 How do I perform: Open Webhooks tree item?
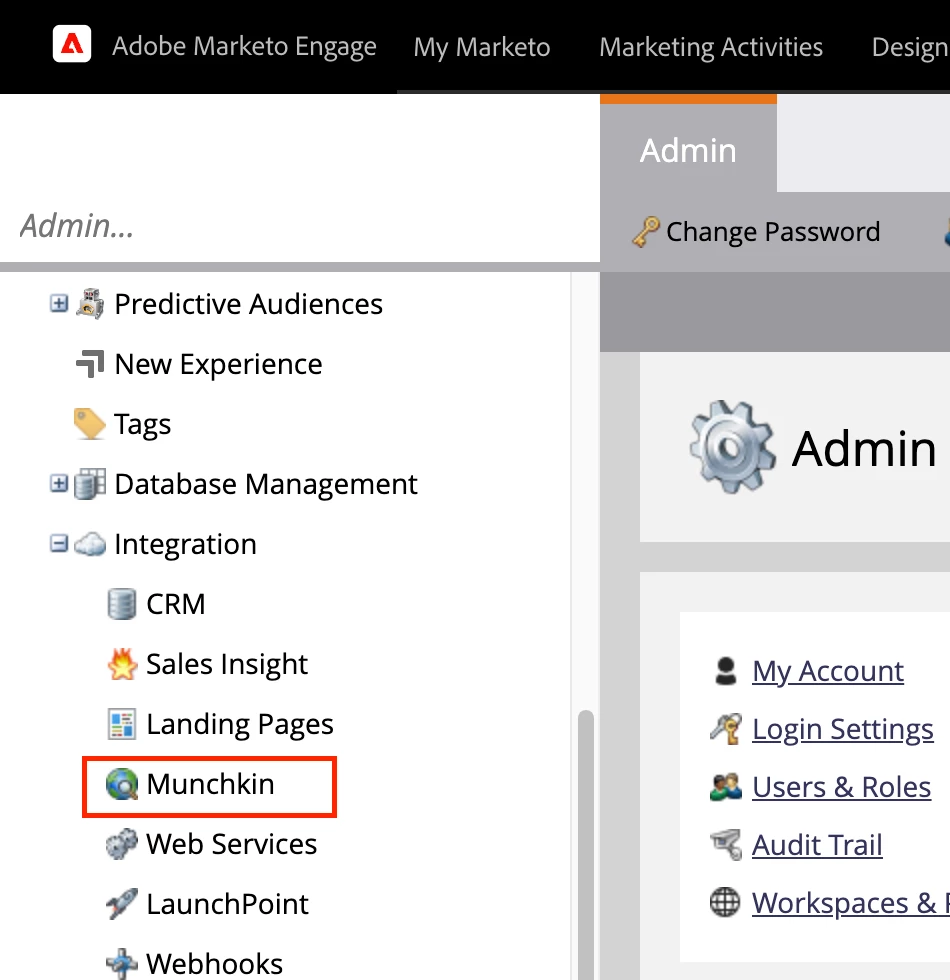pos(214,964)
